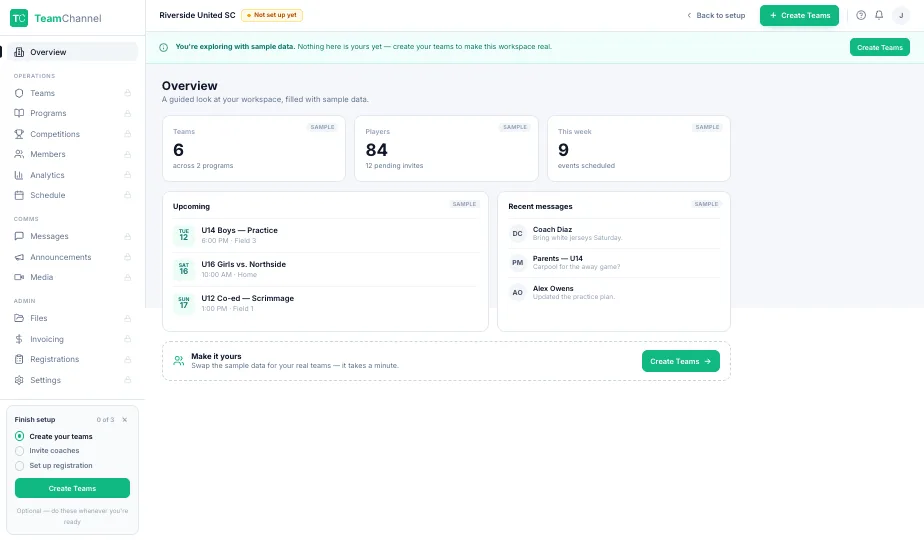This screenshot has height=540, width=924.
Task: Click the Announcements megaphone icon
Action: (x=19, y=257)
